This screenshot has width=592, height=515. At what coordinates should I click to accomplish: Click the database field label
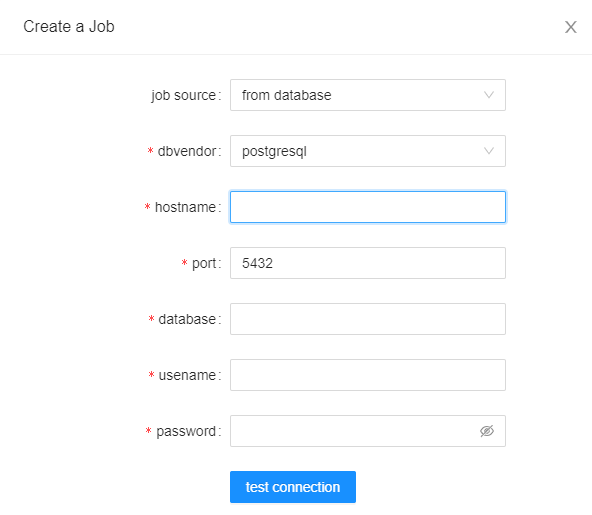coord(187,319)
